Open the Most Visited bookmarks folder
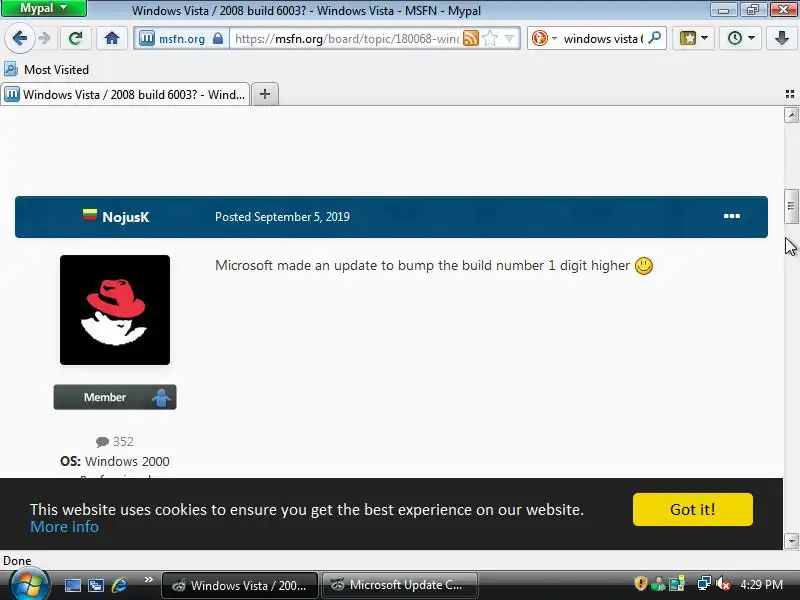Viewport: 800px width, 600px height. (x=47, y=69)
